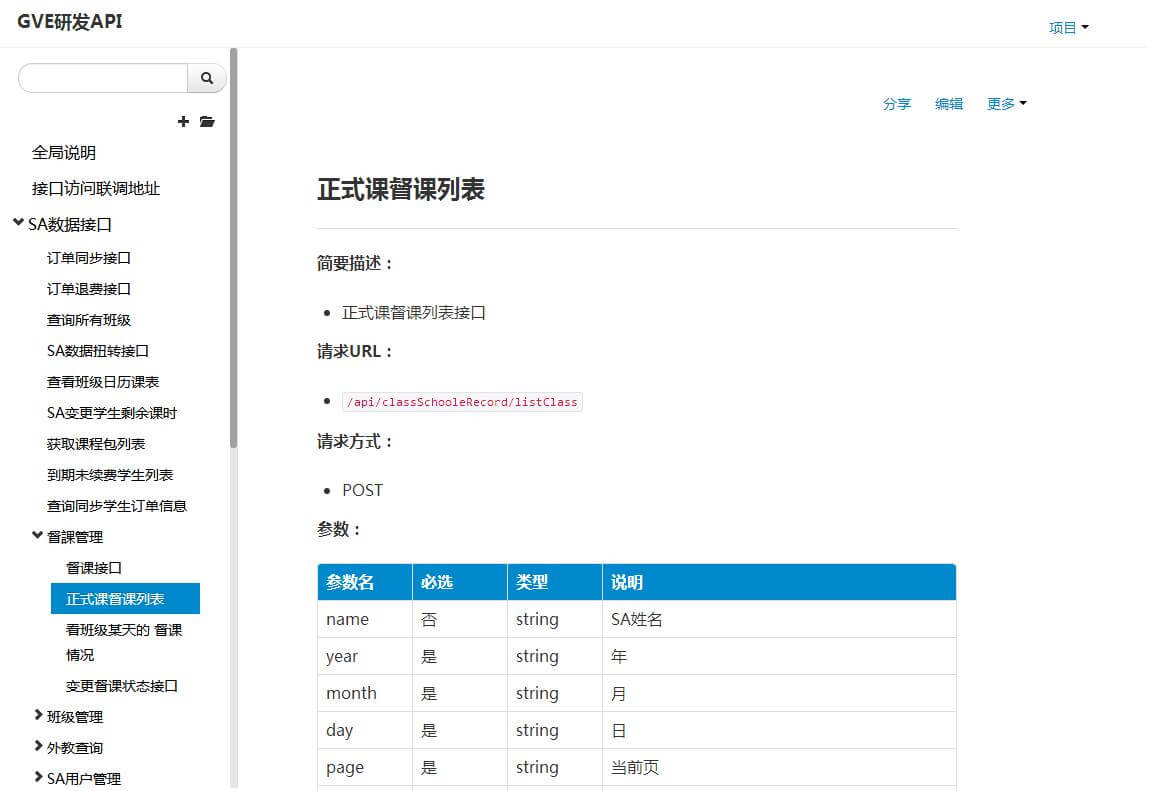Screen dimensions: 1155x791
Task: Collapse the 督課管理 folder
Action: 38,537
